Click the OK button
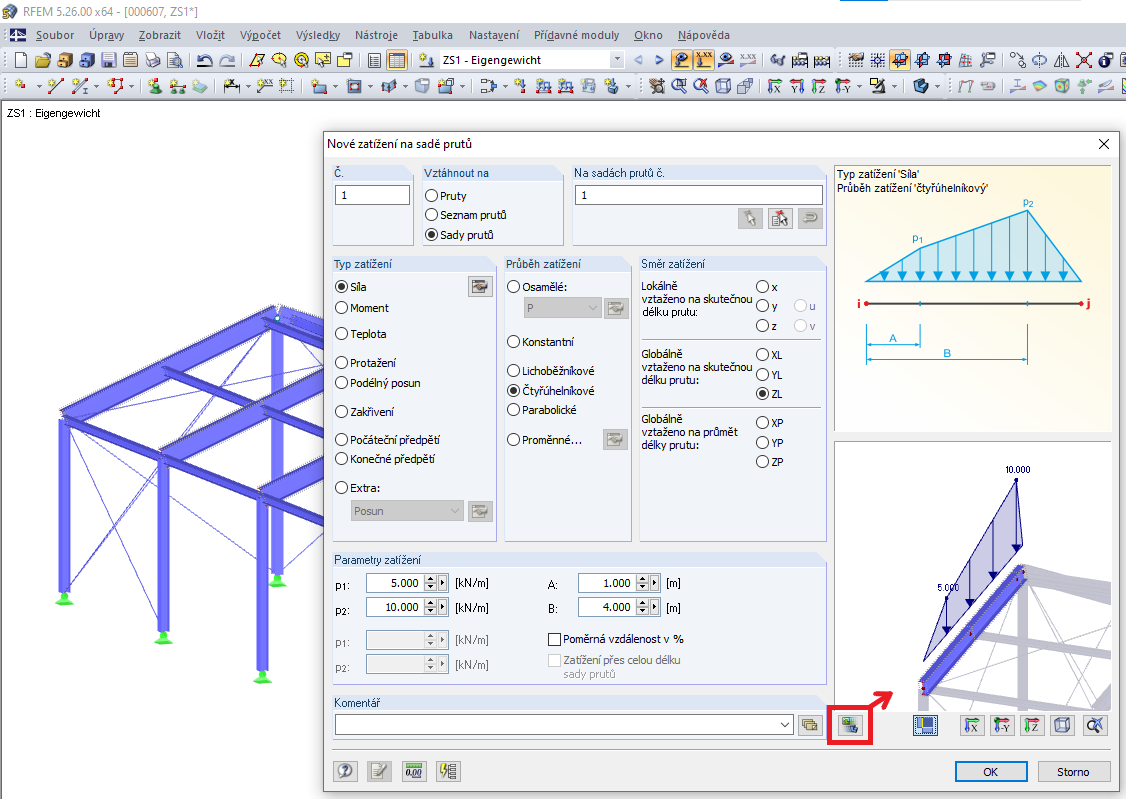 coord(991,772)
